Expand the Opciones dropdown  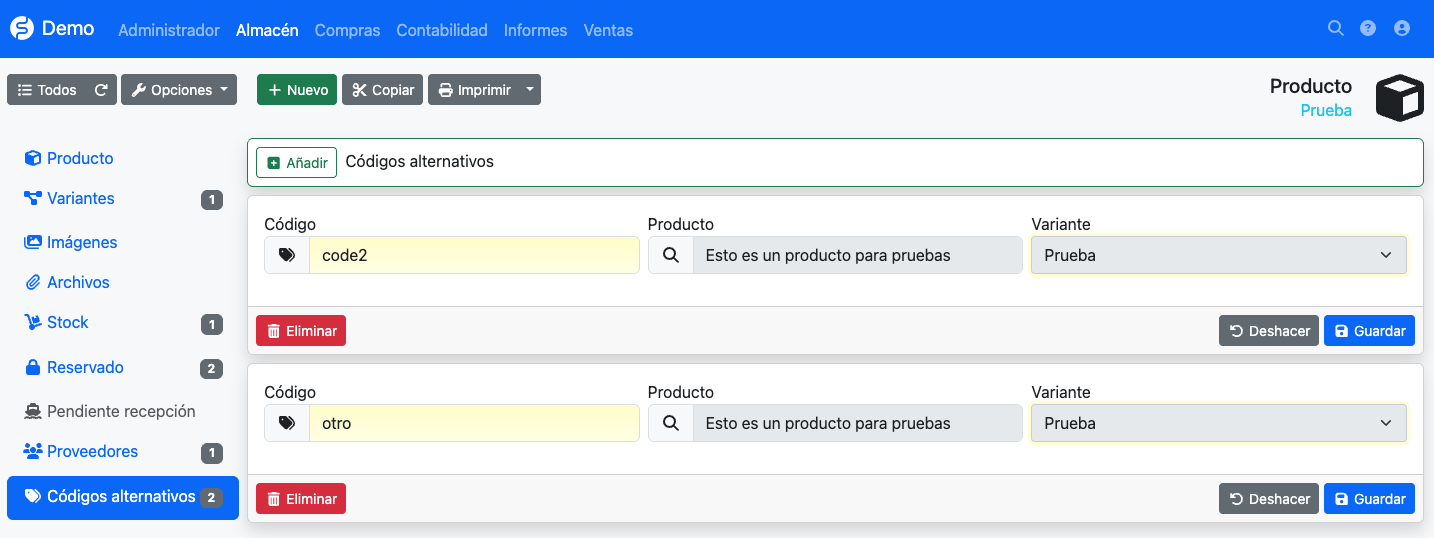click(x=179, y=90)
